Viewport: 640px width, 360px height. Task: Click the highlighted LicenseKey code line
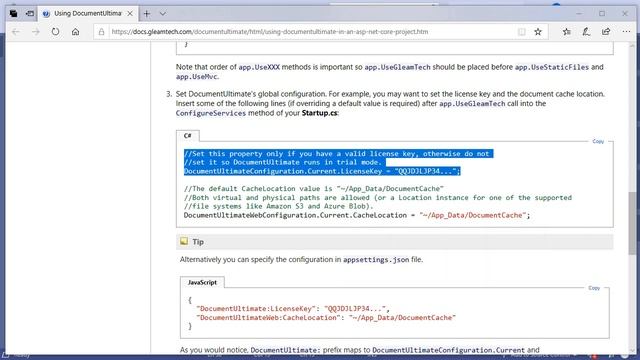point(322,171)
